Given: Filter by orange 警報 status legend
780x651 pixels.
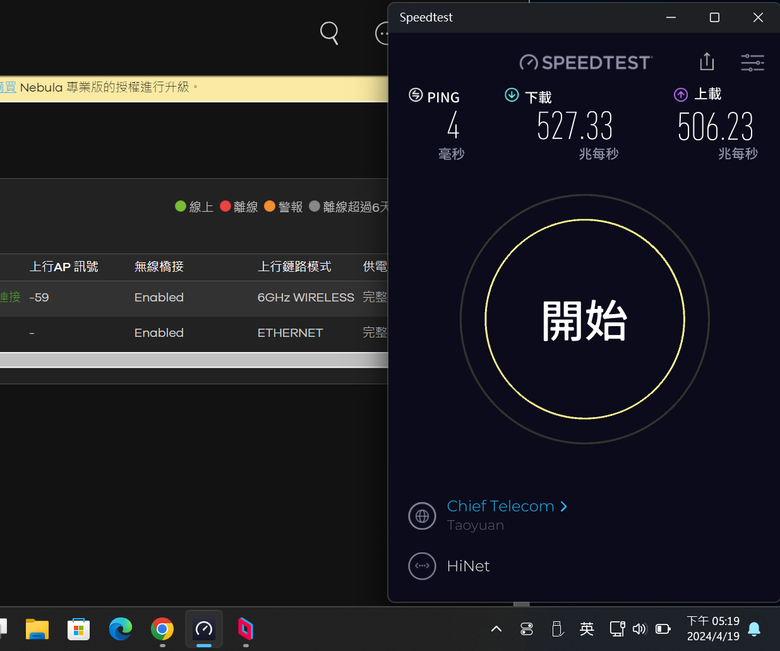Looking at the screenshot, I should [283, 206].
